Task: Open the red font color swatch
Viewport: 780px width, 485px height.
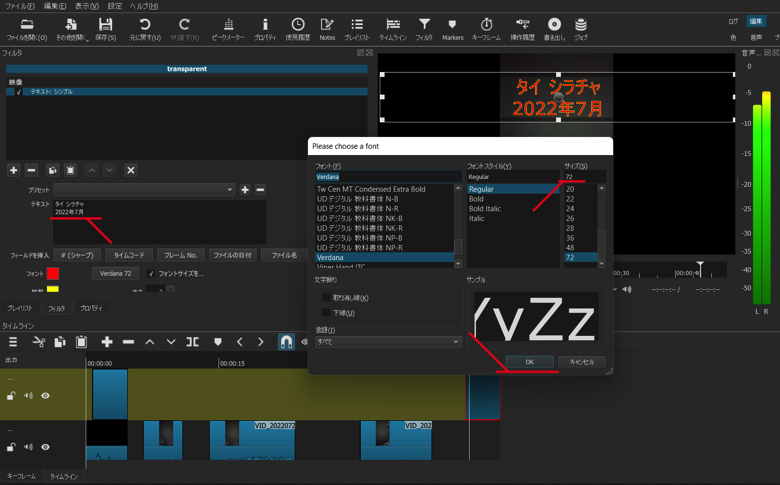Action: click(53, 274)
